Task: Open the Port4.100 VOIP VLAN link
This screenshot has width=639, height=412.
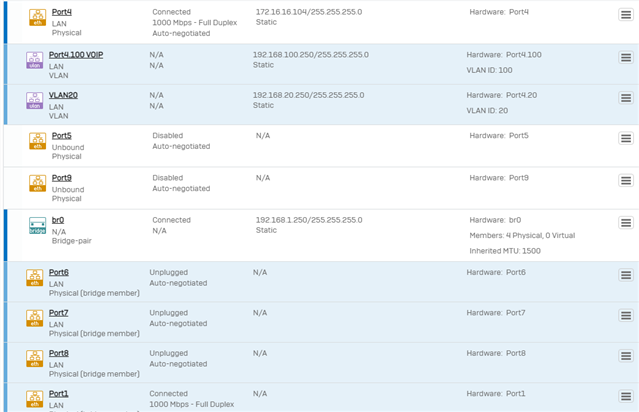Action: coord(76,55)
